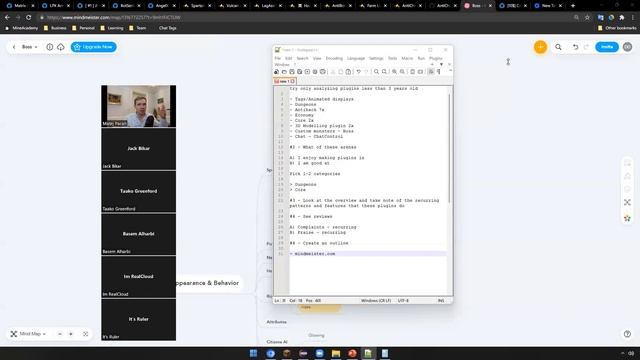Image resolution: width=640 pixels, height=360 pixels.
Task: Click the Basem Alharbi participant tile
Action: (139, 234)
